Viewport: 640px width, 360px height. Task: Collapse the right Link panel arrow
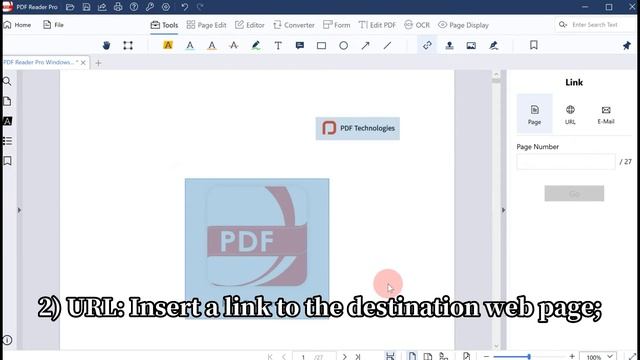click(x=503, y=210)
